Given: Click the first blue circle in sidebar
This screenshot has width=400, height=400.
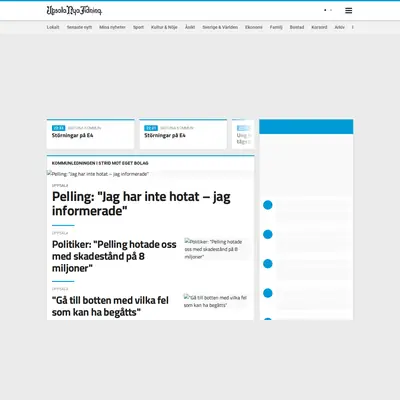Looking at the screenshot, I should [268, 205].
